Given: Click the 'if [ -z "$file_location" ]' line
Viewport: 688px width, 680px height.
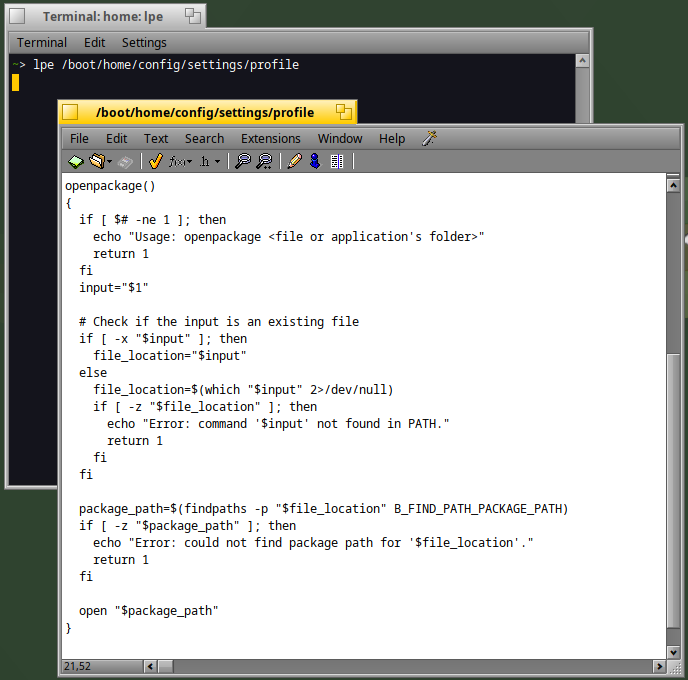Looking at the screenshot, I should [x=205, y=407].
